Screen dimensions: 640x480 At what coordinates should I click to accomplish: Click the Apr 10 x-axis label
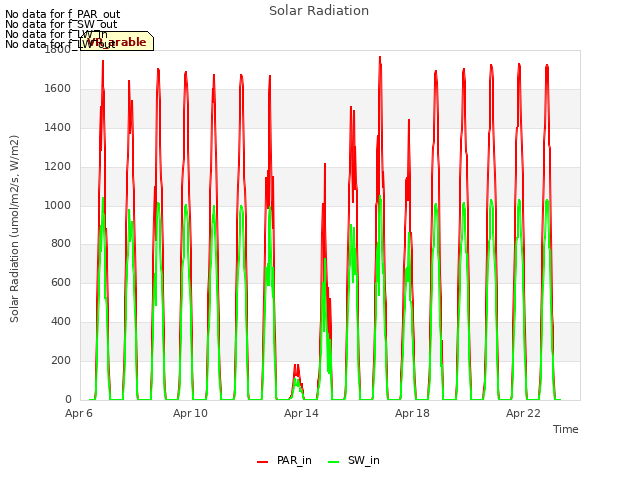coord(190,413)
